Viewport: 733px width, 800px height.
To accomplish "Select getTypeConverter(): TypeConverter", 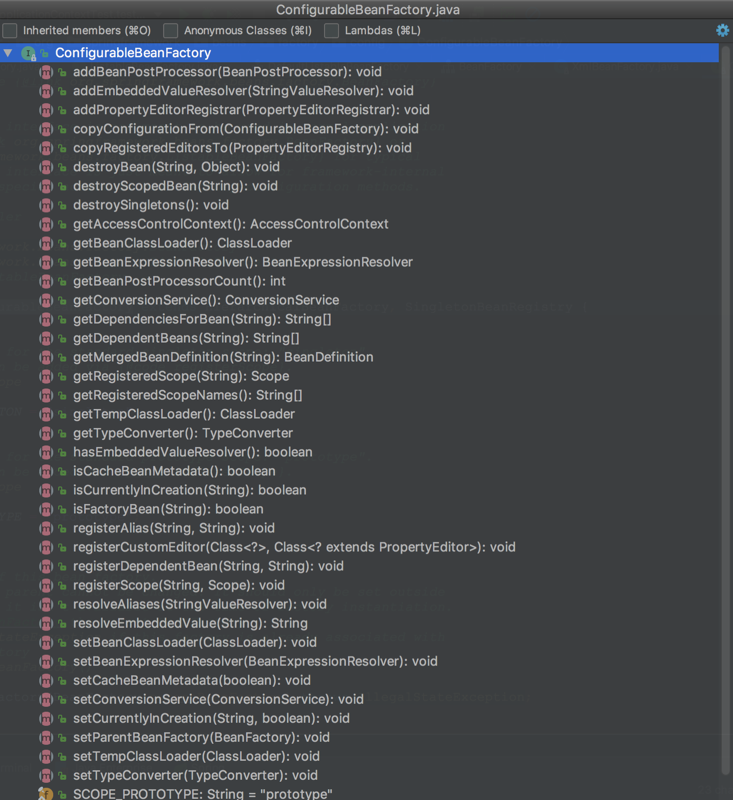I will tap(183, 433).
